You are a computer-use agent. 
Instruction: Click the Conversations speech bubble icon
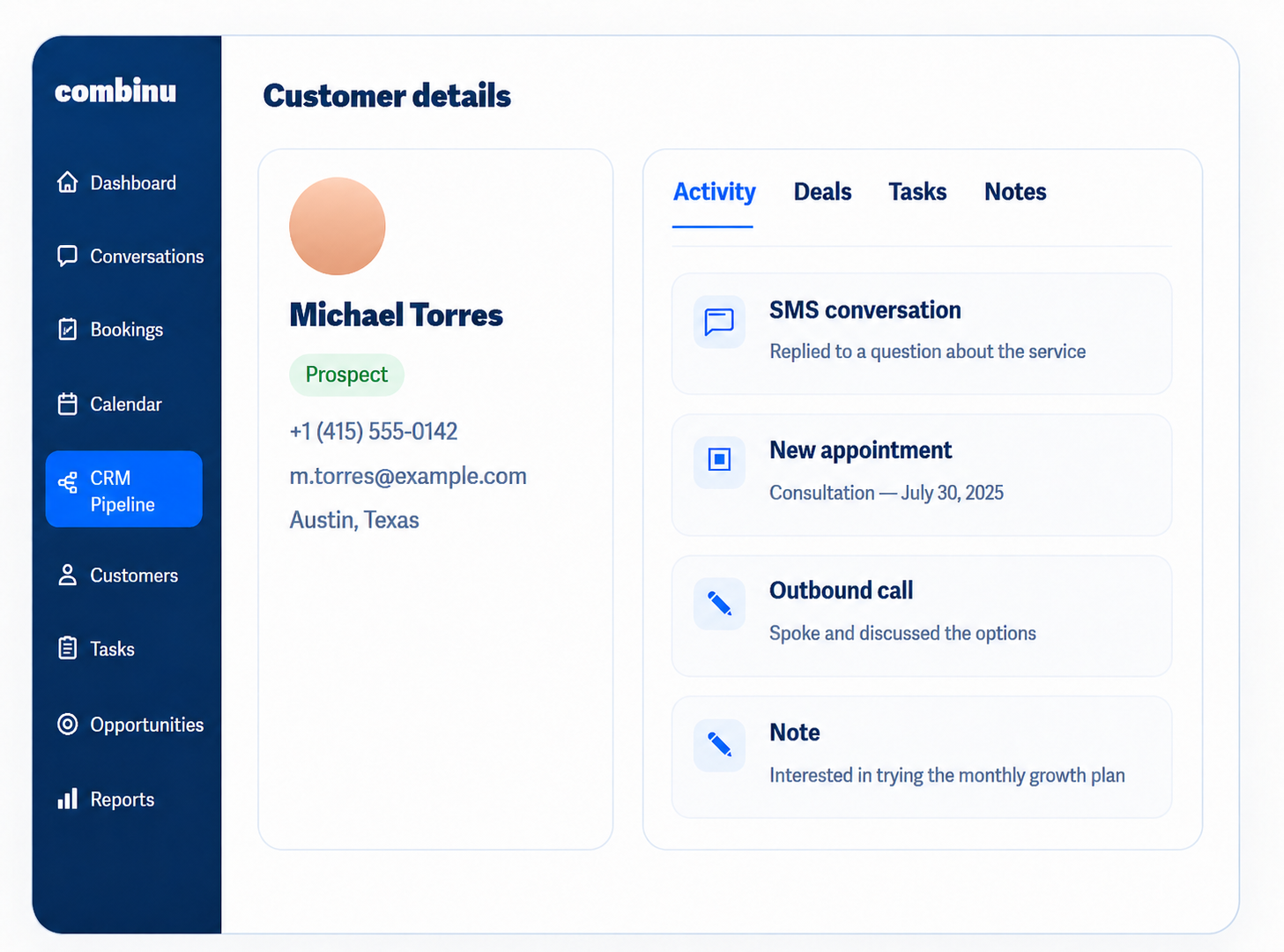click(67, 256)
